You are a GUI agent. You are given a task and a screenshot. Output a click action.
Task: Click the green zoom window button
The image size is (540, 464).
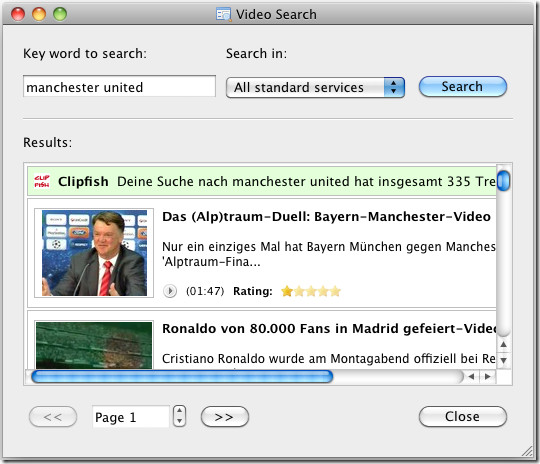pyautogui.click(x=60, y=14)
